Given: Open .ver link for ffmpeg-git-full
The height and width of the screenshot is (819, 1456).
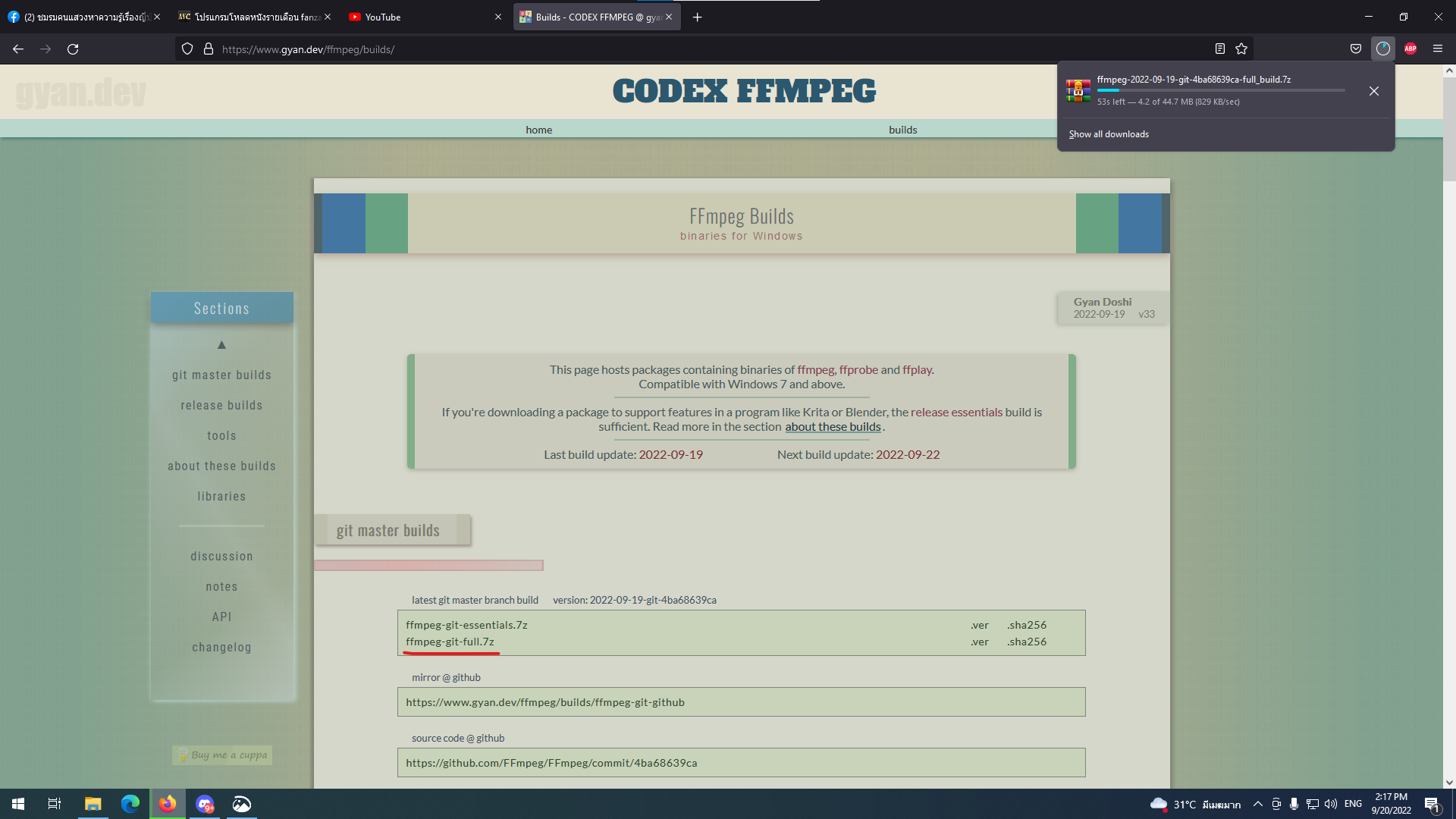Looking at the screenshot, I should [980, 642].
